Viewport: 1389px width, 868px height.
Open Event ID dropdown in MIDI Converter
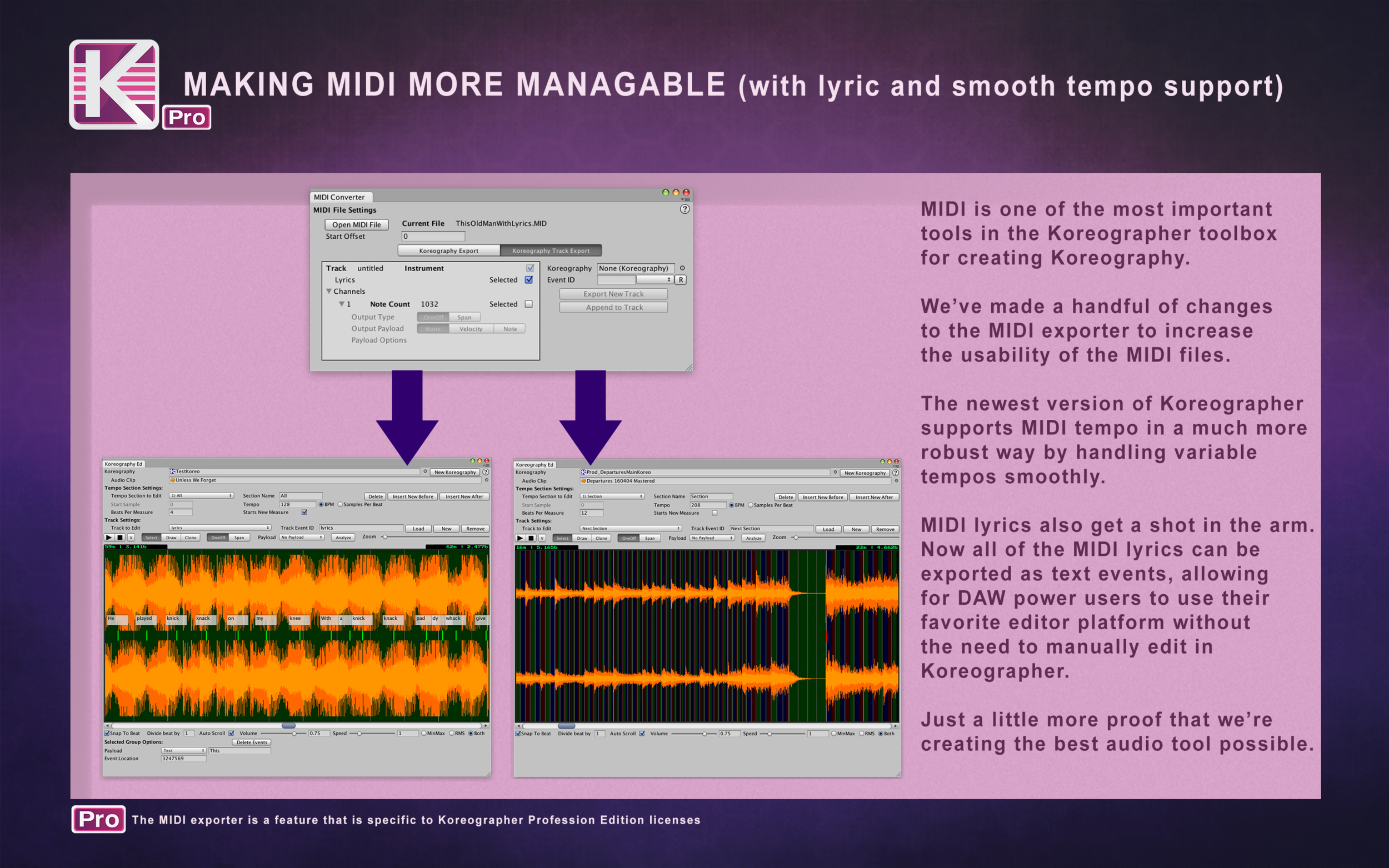(654, 279)
